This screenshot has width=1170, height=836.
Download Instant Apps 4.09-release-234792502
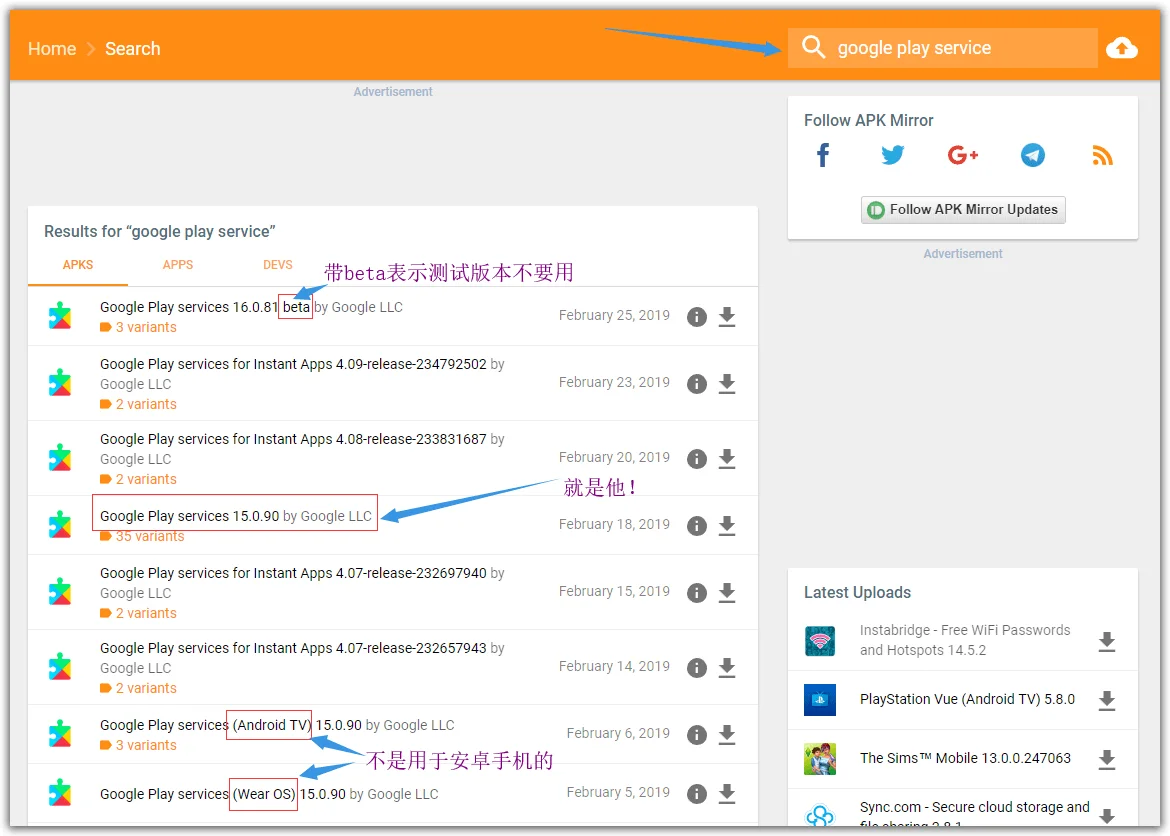coord(727,384)
